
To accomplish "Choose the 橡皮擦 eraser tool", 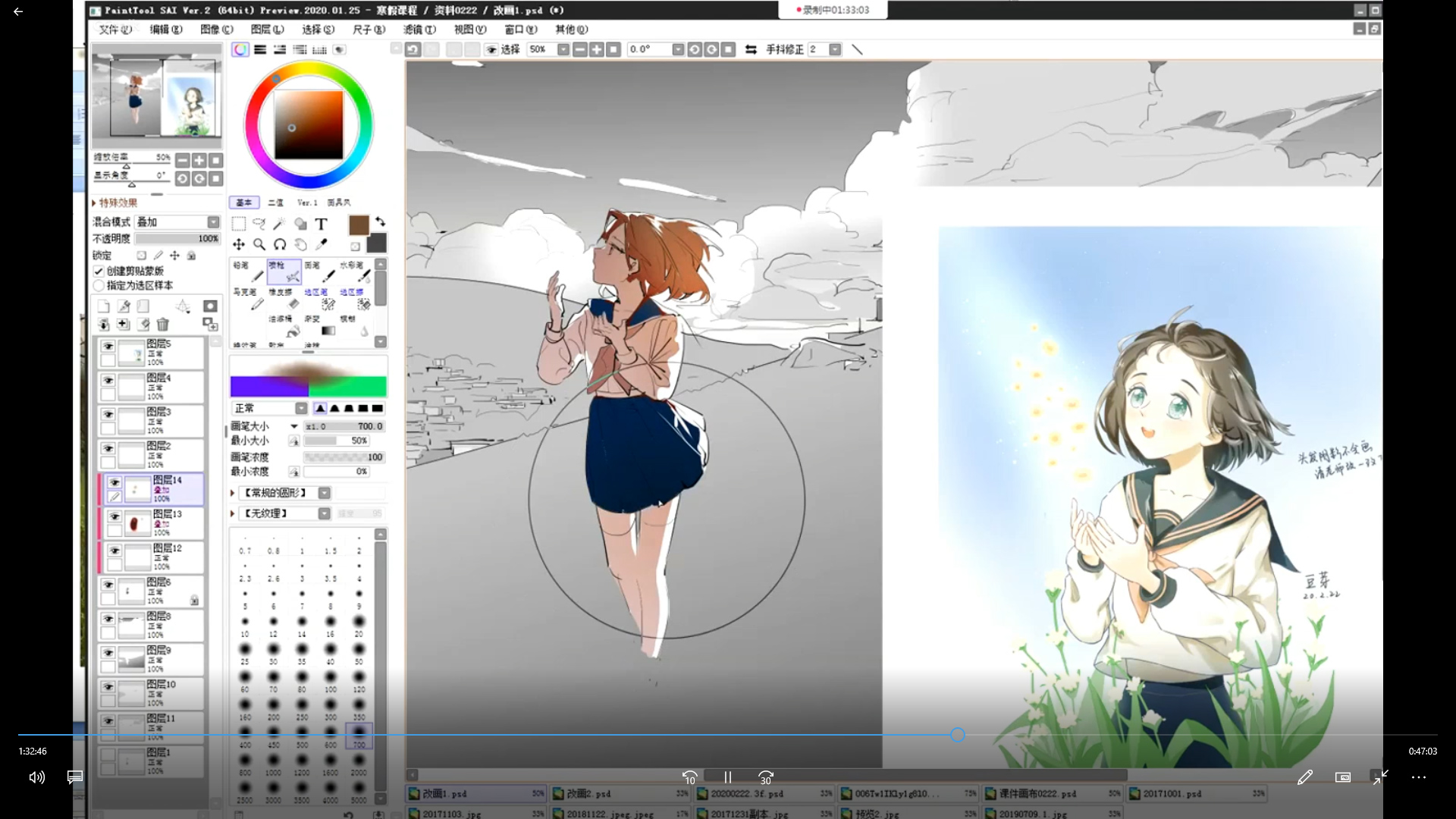I will coord(284,299).
